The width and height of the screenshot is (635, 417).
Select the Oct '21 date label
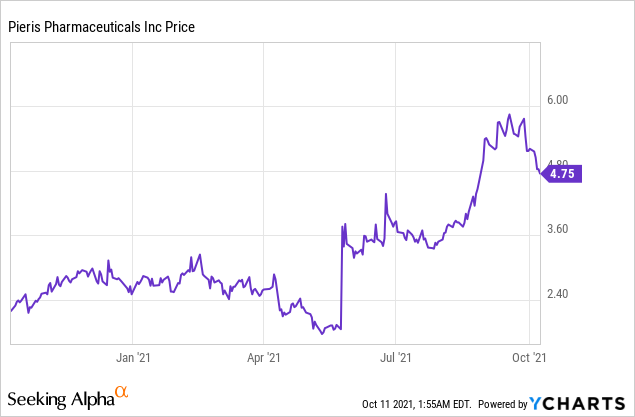coord(526,356)
